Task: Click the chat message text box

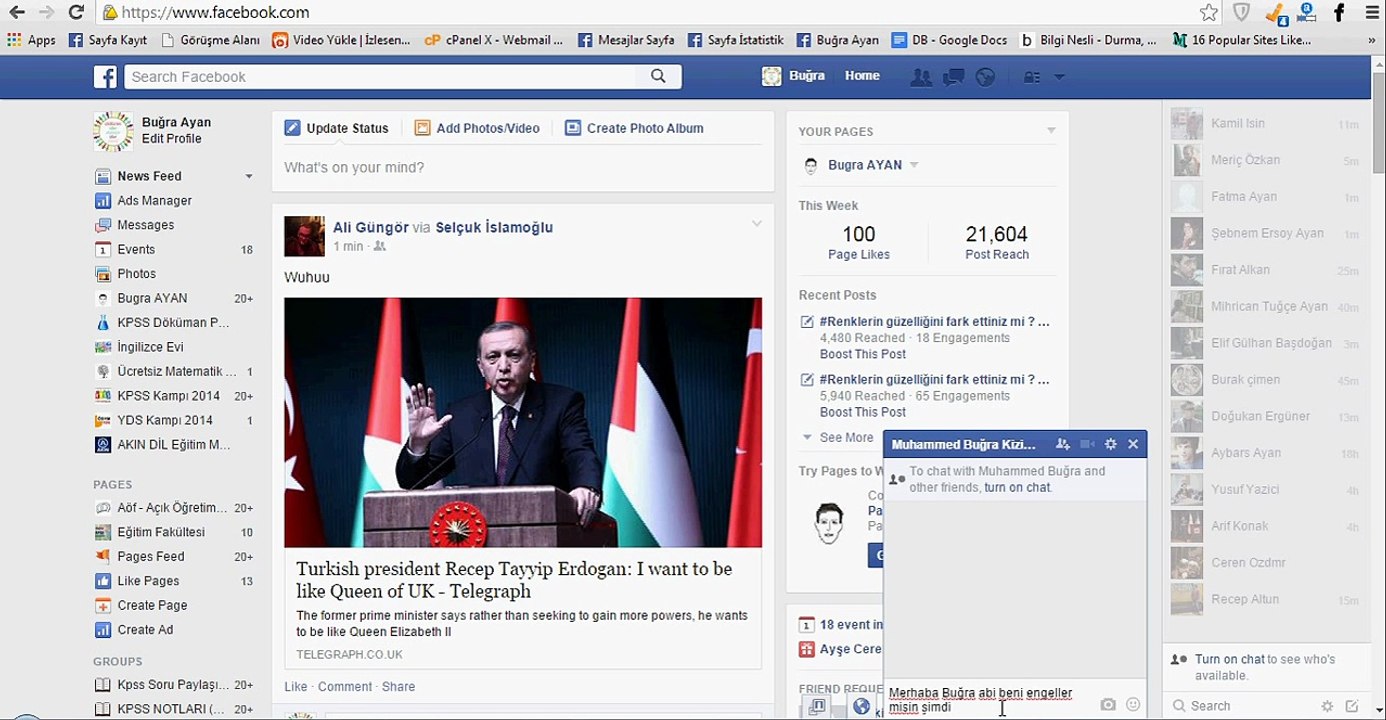Action: (x=990, y=700)
